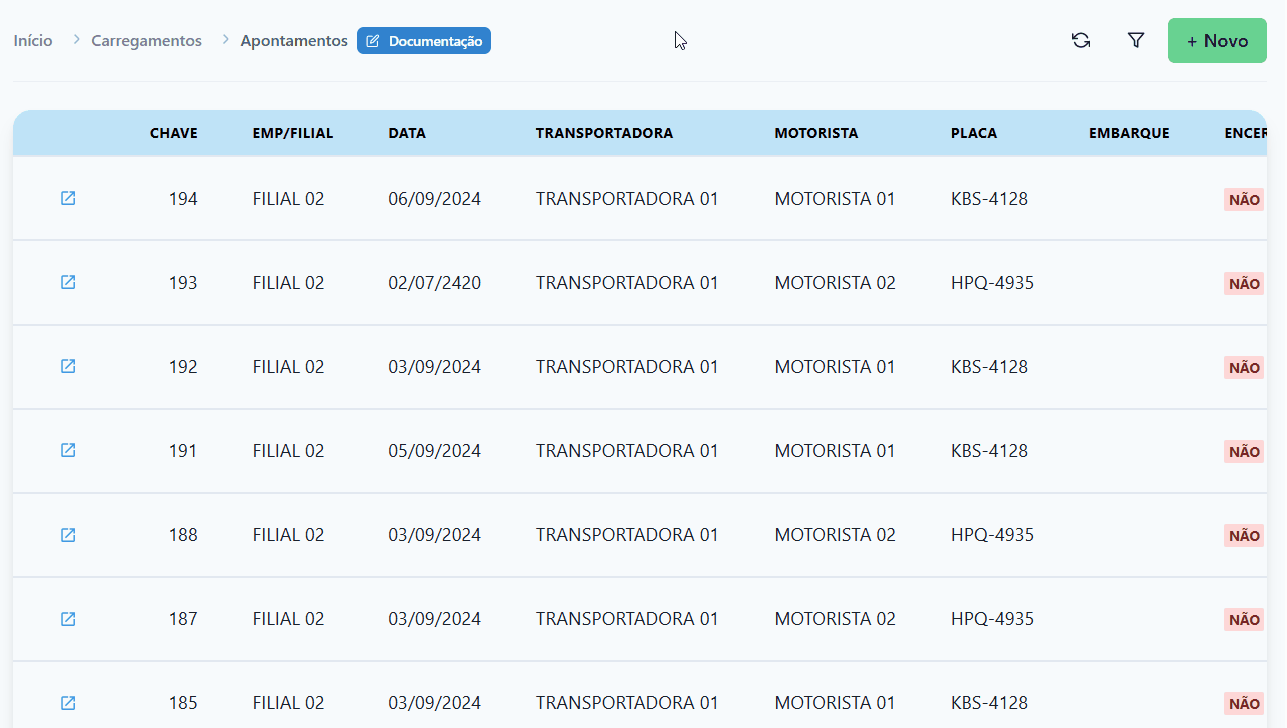
Task: Sort by the CHAVE column header
Action: point(174,133)
